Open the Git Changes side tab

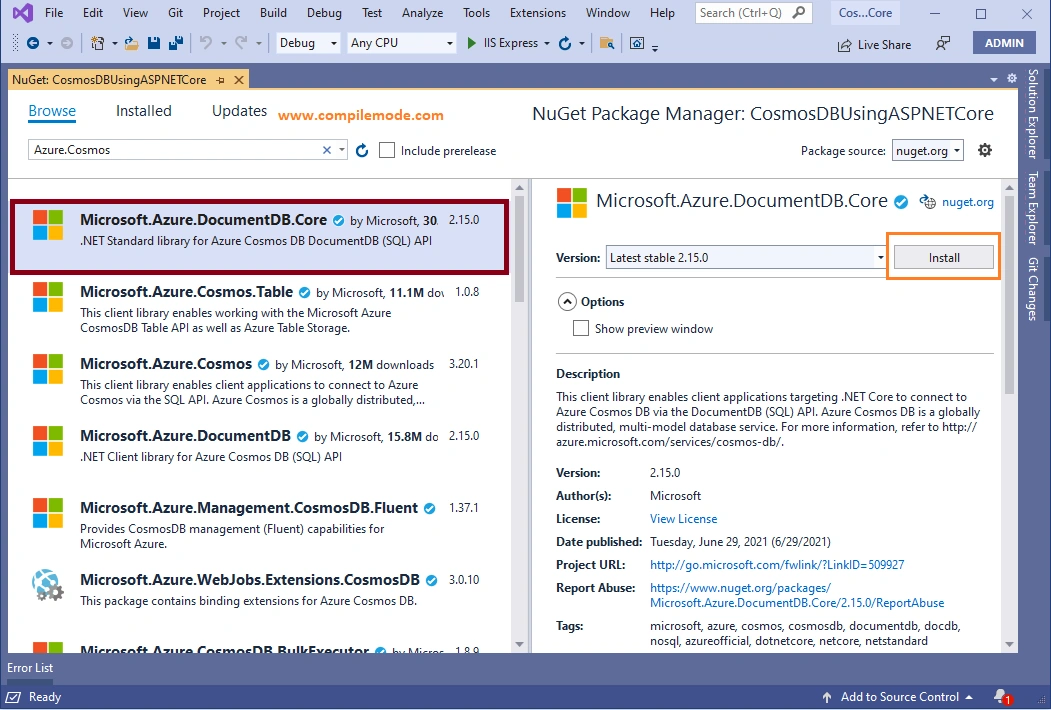coord(1033,289)
